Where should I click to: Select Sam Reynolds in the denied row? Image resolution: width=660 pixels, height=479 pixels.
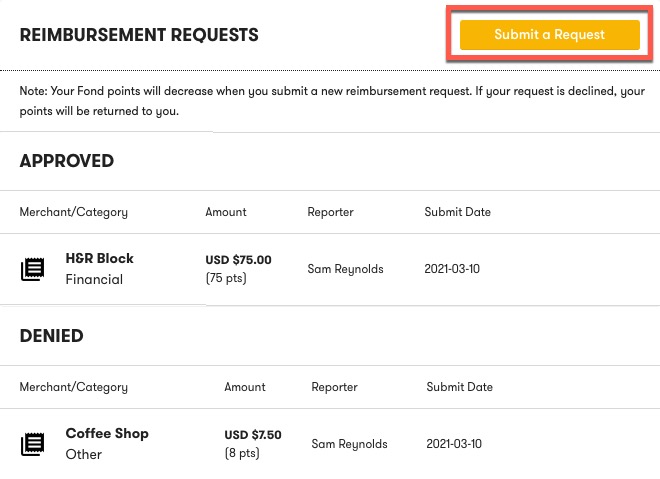point(349,444)
